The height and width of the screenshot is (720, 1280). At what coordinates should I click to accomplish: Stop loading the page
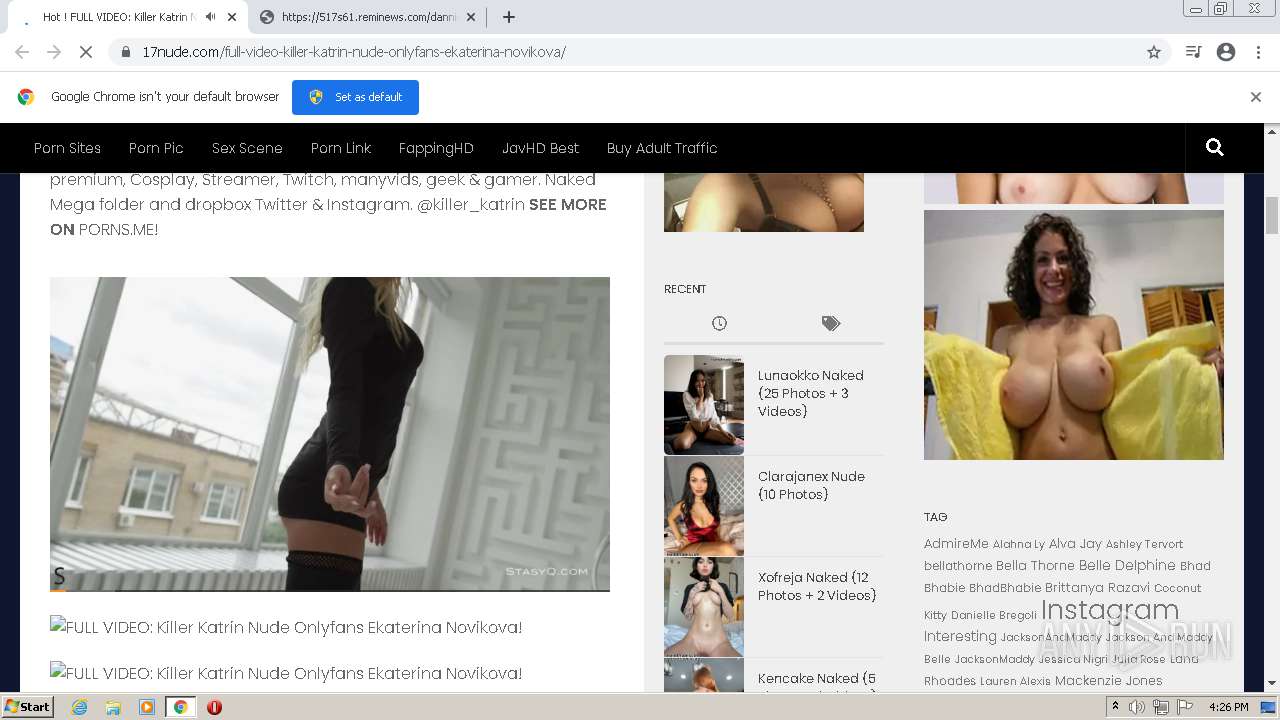(x=86, y=52)
